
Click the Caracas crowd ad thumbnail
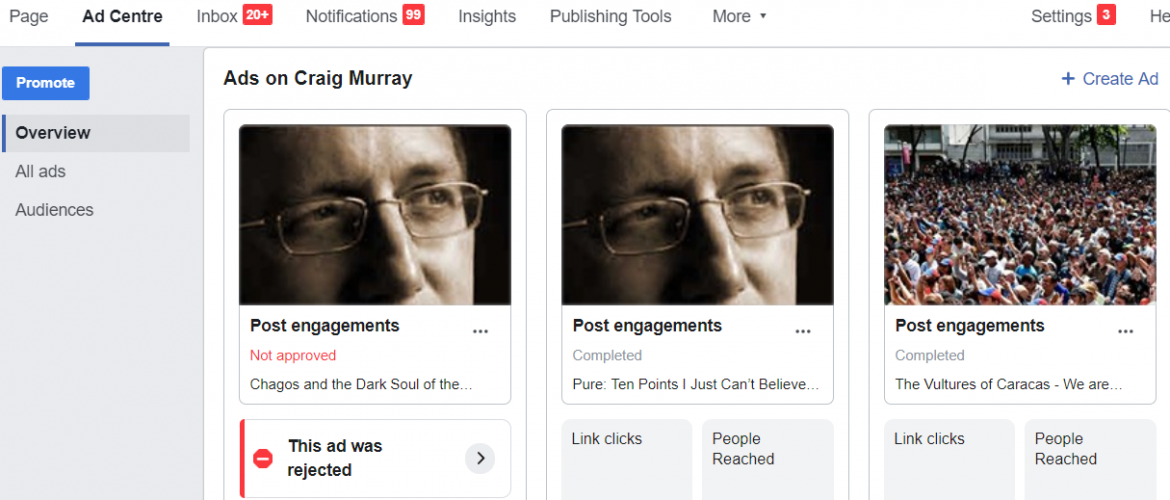[1020, 214]
